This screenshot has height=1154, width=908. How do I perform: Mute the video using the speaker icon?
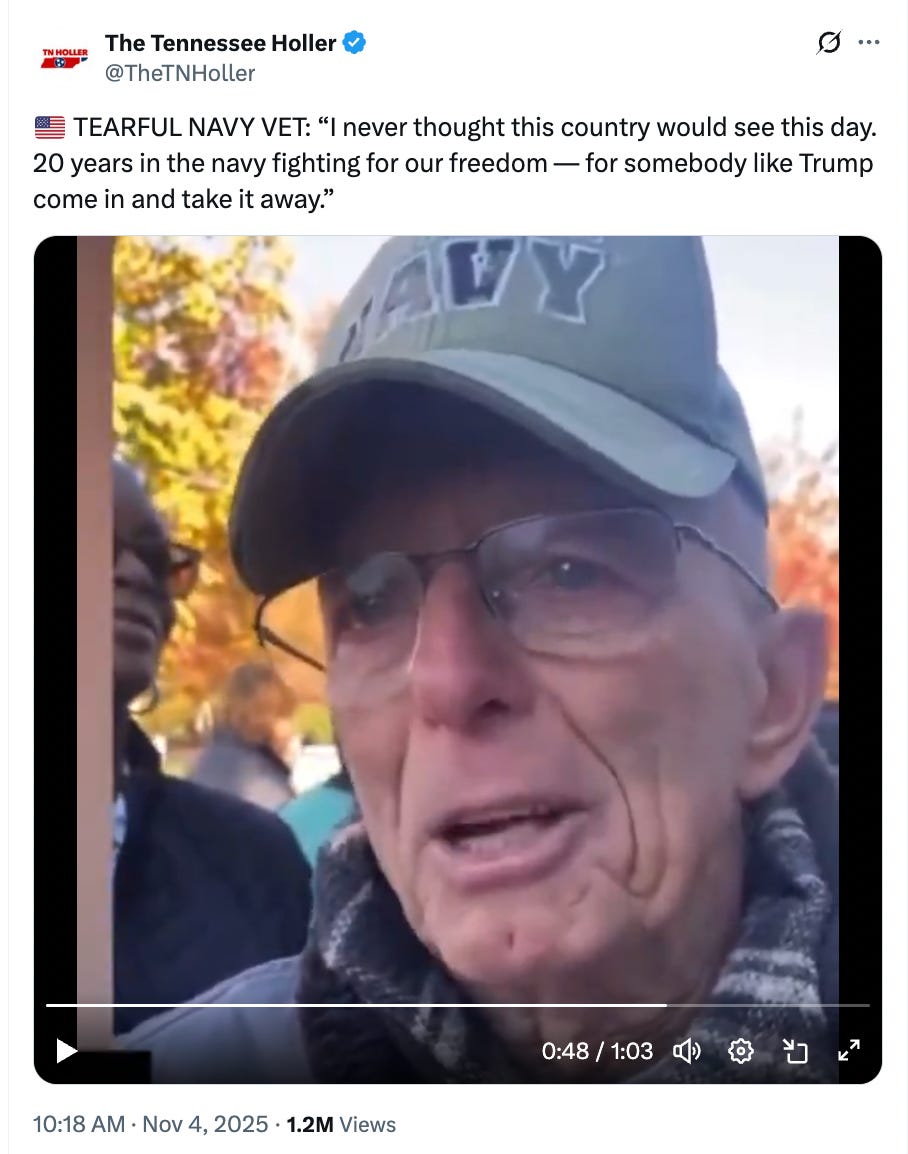click(x=687, y=1051)
